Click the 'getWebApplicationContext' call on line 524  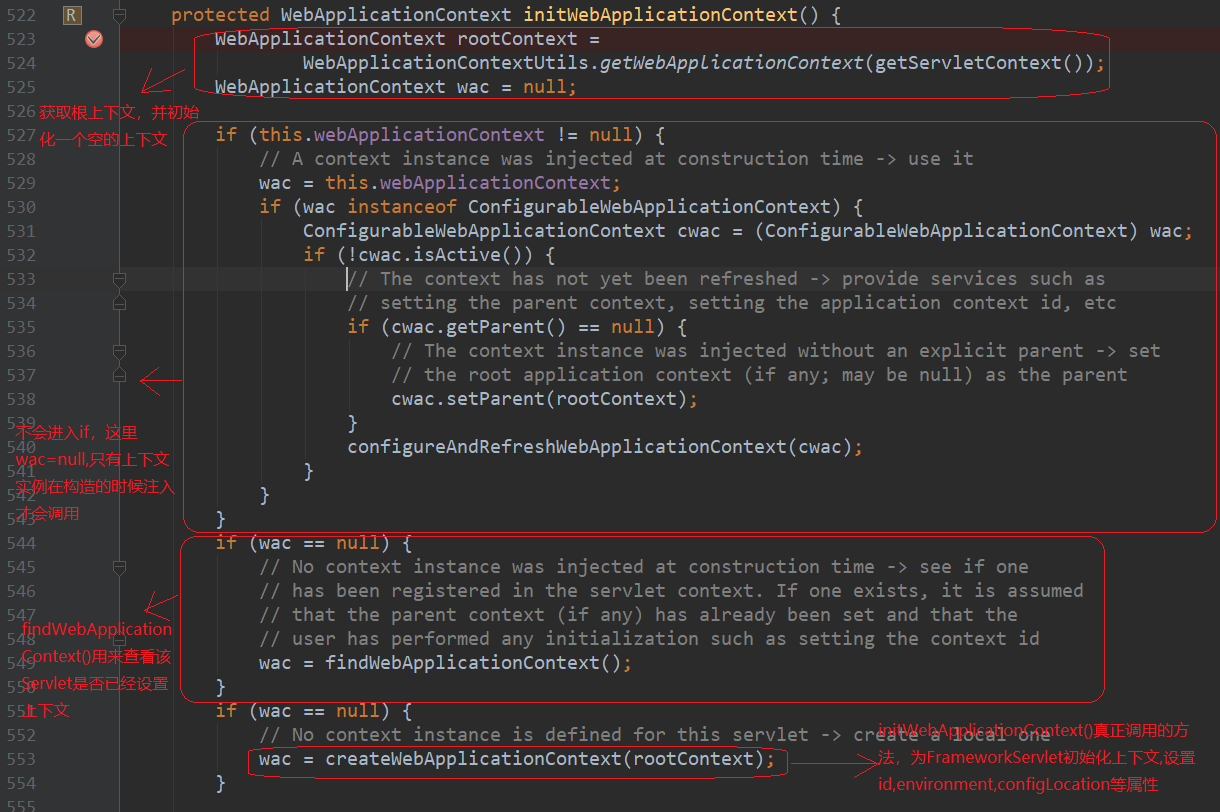tap(732, 63)
